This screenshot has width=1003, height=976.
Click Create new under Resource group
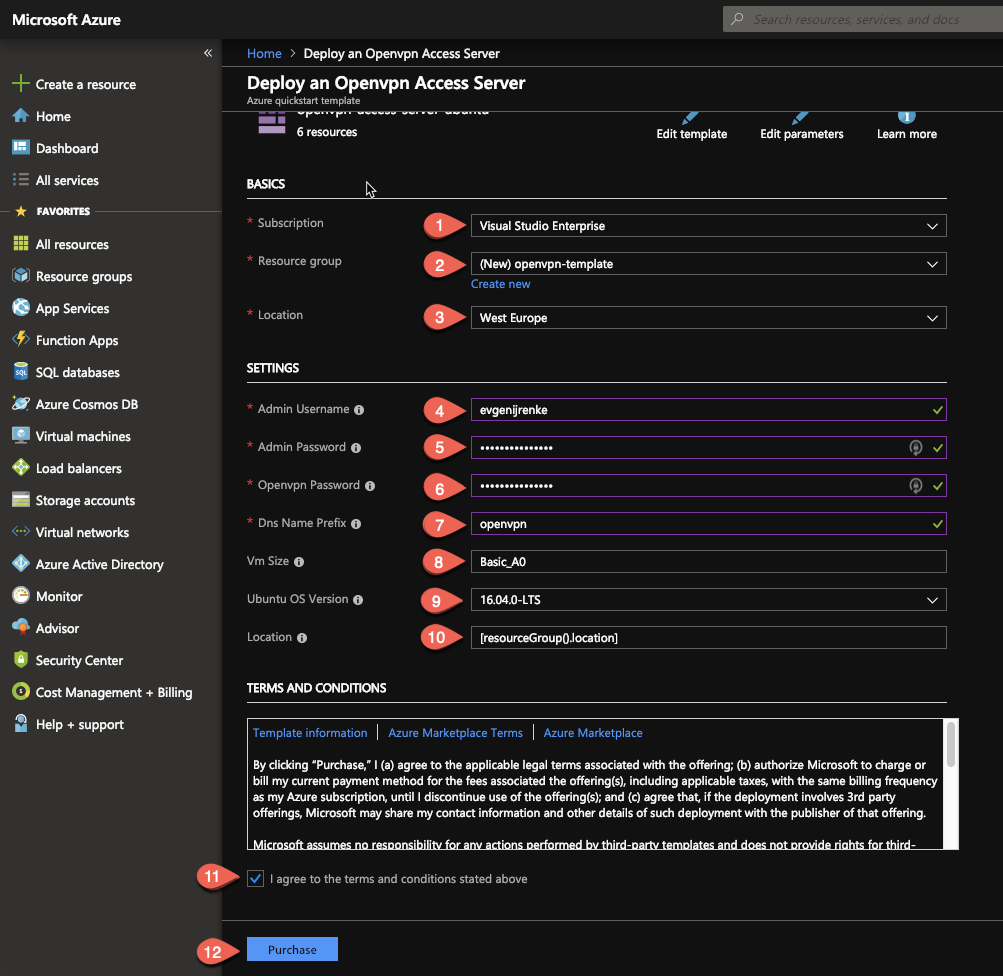click(500, 283)
